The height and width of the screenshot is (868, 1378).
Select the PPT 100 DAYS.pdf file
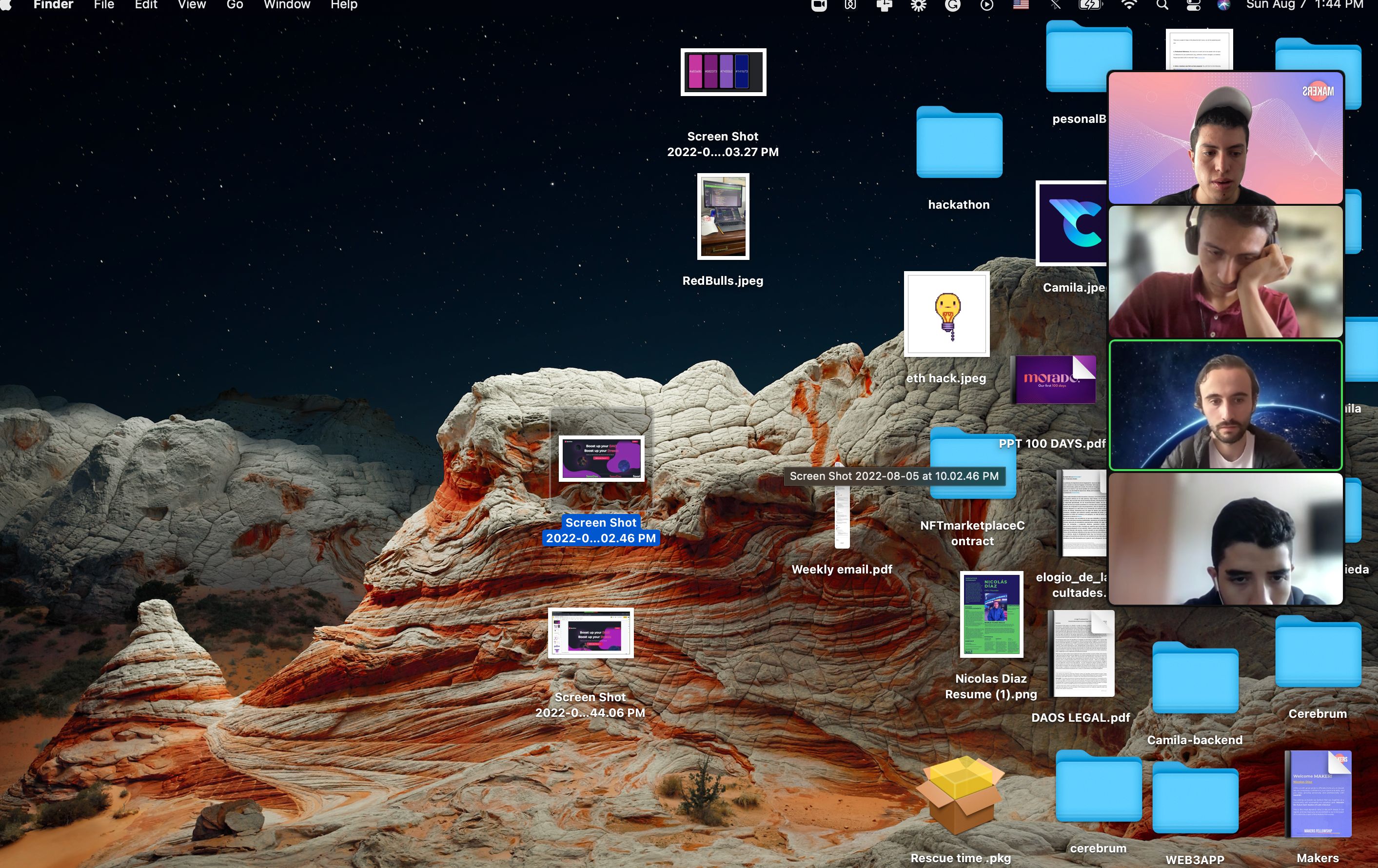tap(1054, 379)
